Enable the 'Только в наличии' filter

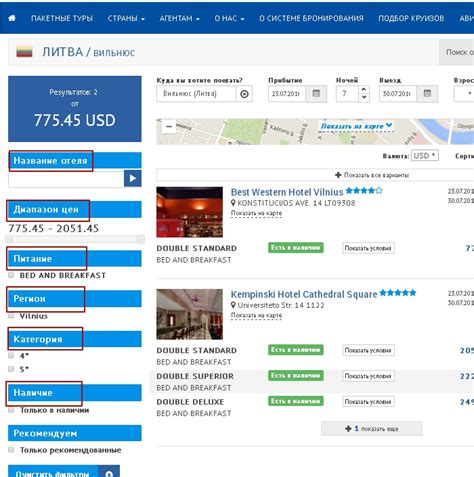click(x=11, y=410)
